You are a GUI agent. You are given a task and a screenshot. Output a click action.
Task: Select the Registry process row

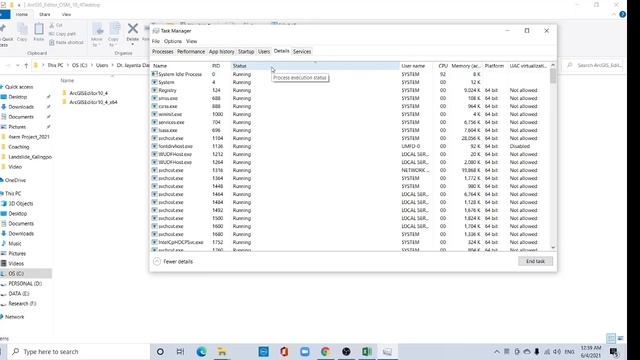(350, 90)
